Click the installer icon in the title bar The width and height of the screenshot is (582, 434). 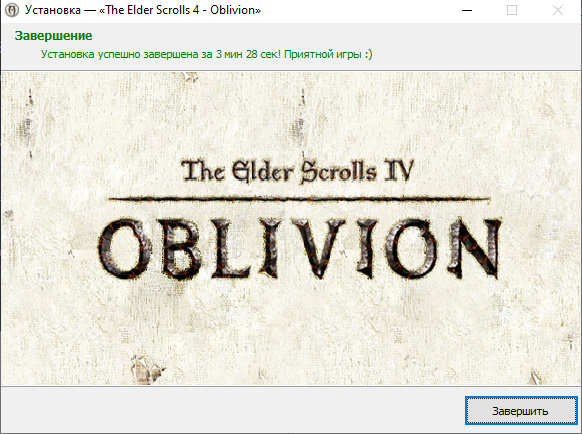12,10
